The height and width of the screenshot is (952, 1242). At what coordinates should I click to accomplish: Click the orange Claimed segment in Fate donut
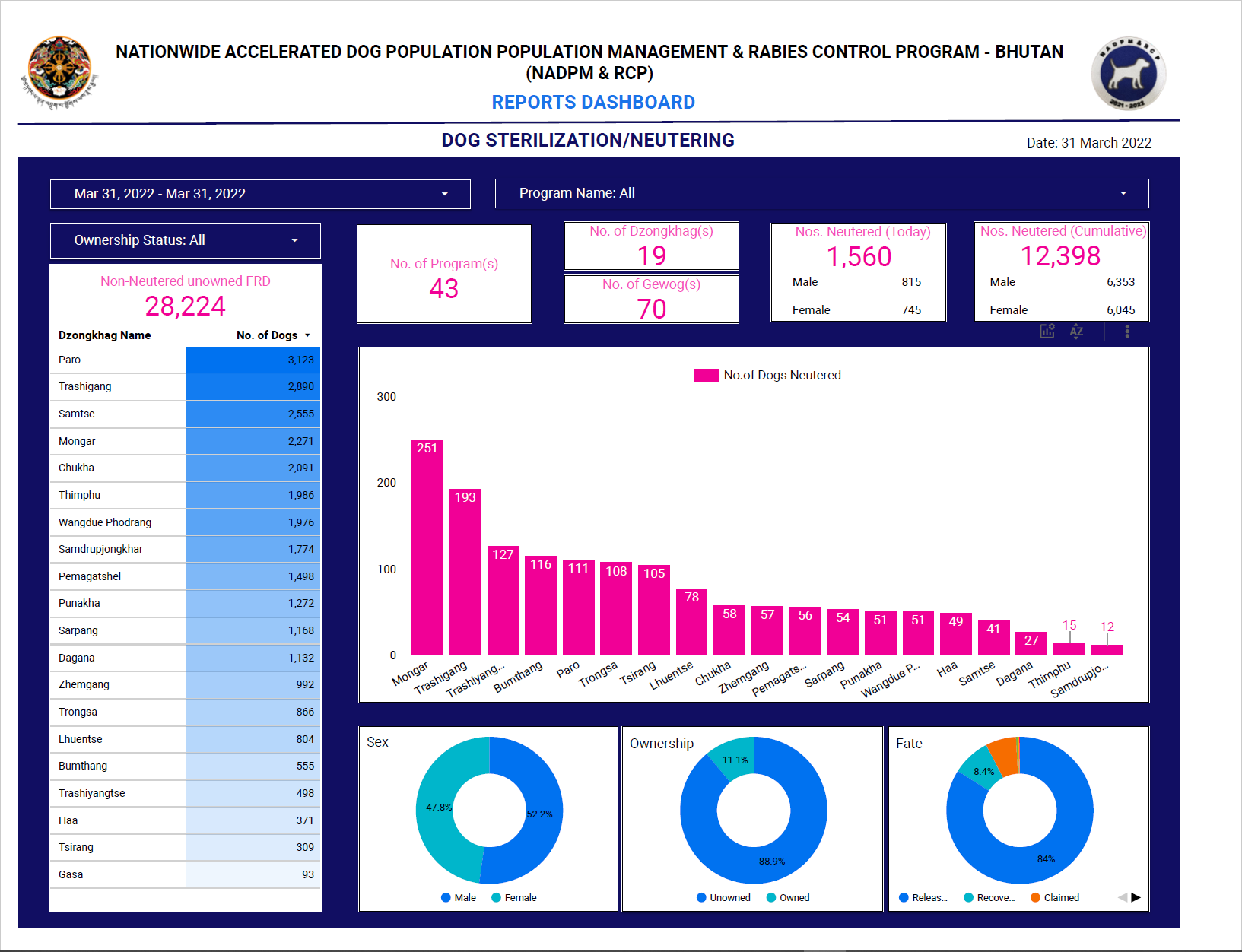1005,755
